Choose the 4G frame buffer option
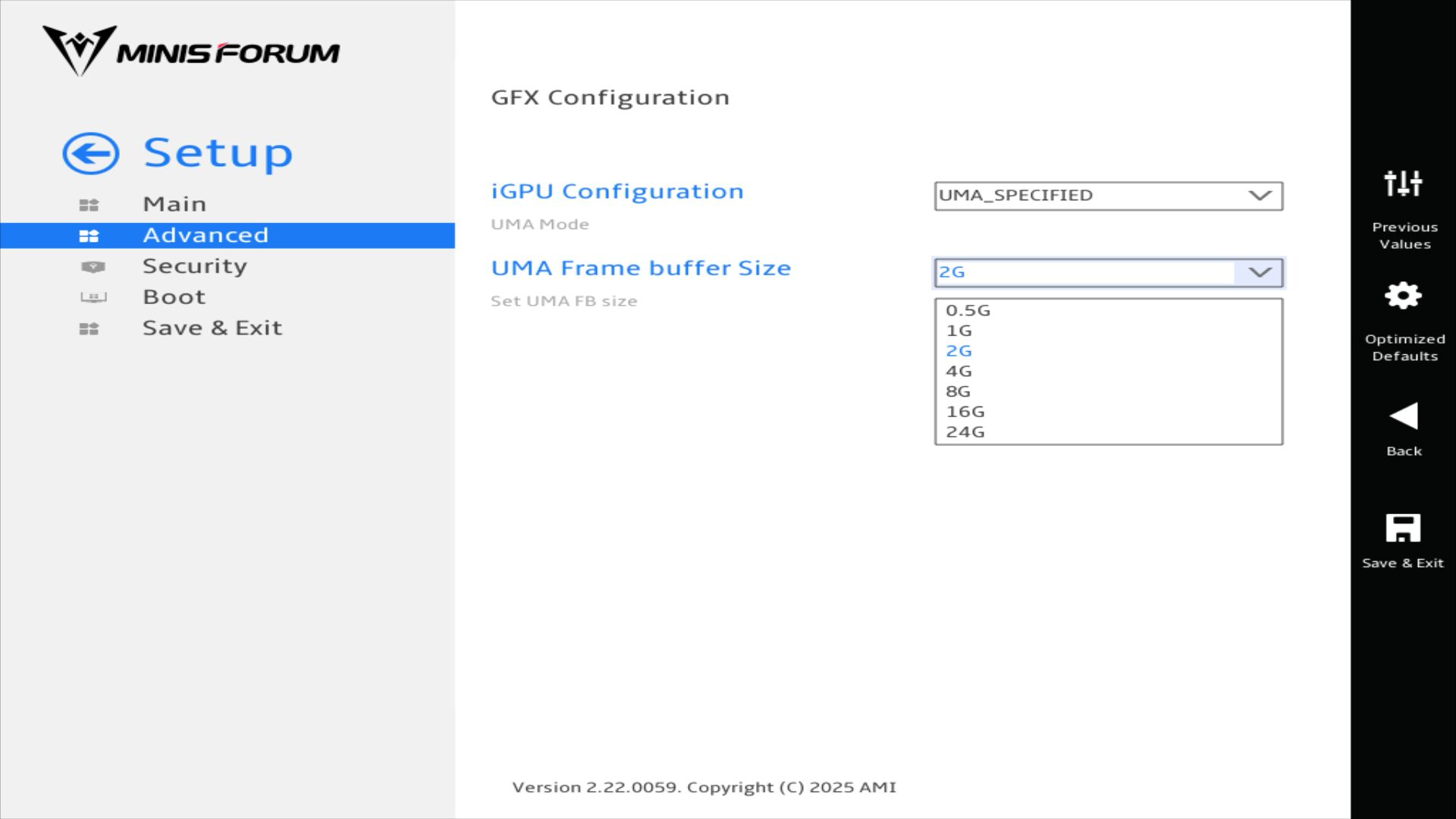 tap(959, 371)
